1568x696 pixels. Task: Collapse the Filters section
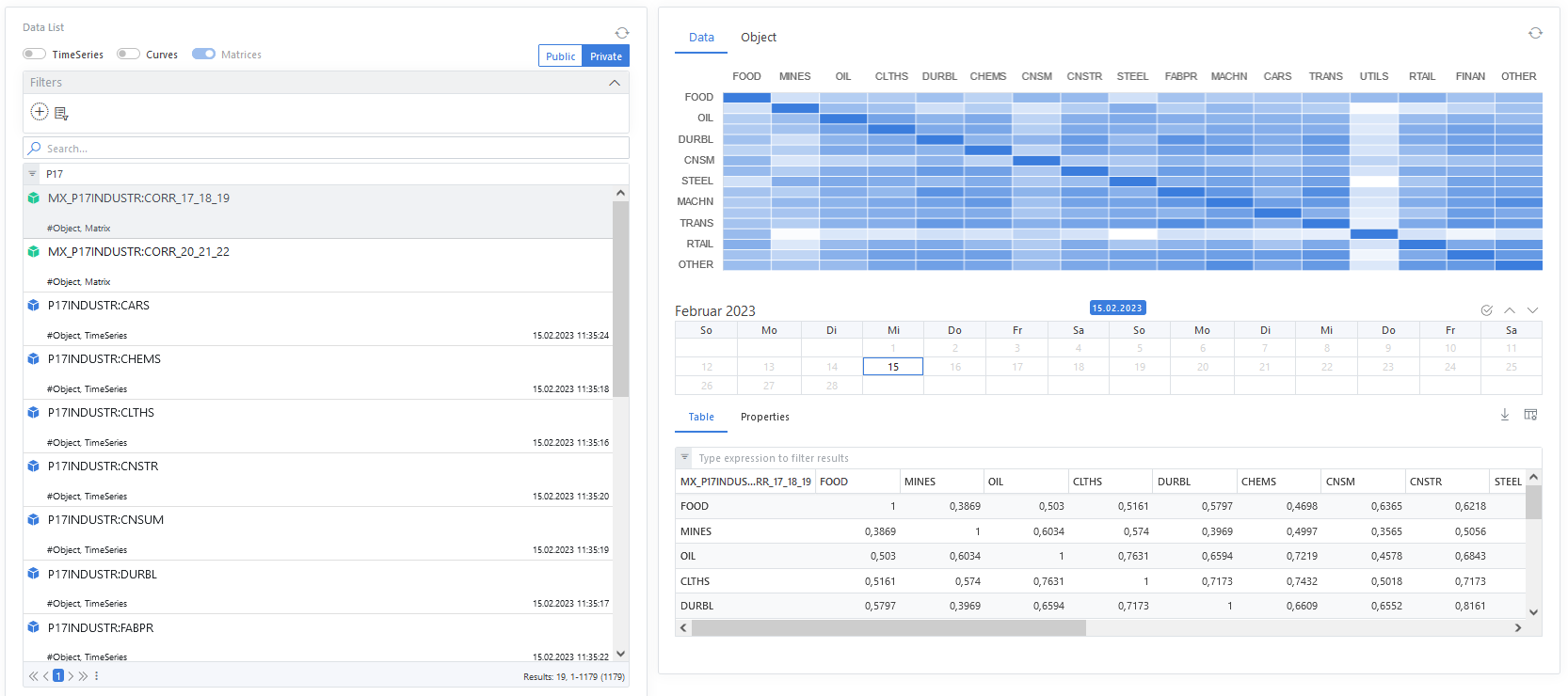tap(615, 83)
